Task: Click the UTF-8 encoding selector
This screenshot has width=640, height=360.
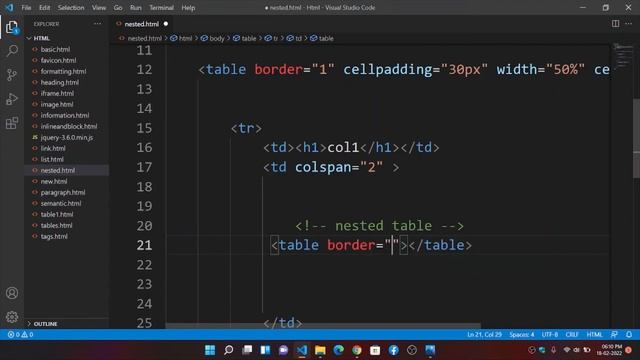Action: point(550,335)
